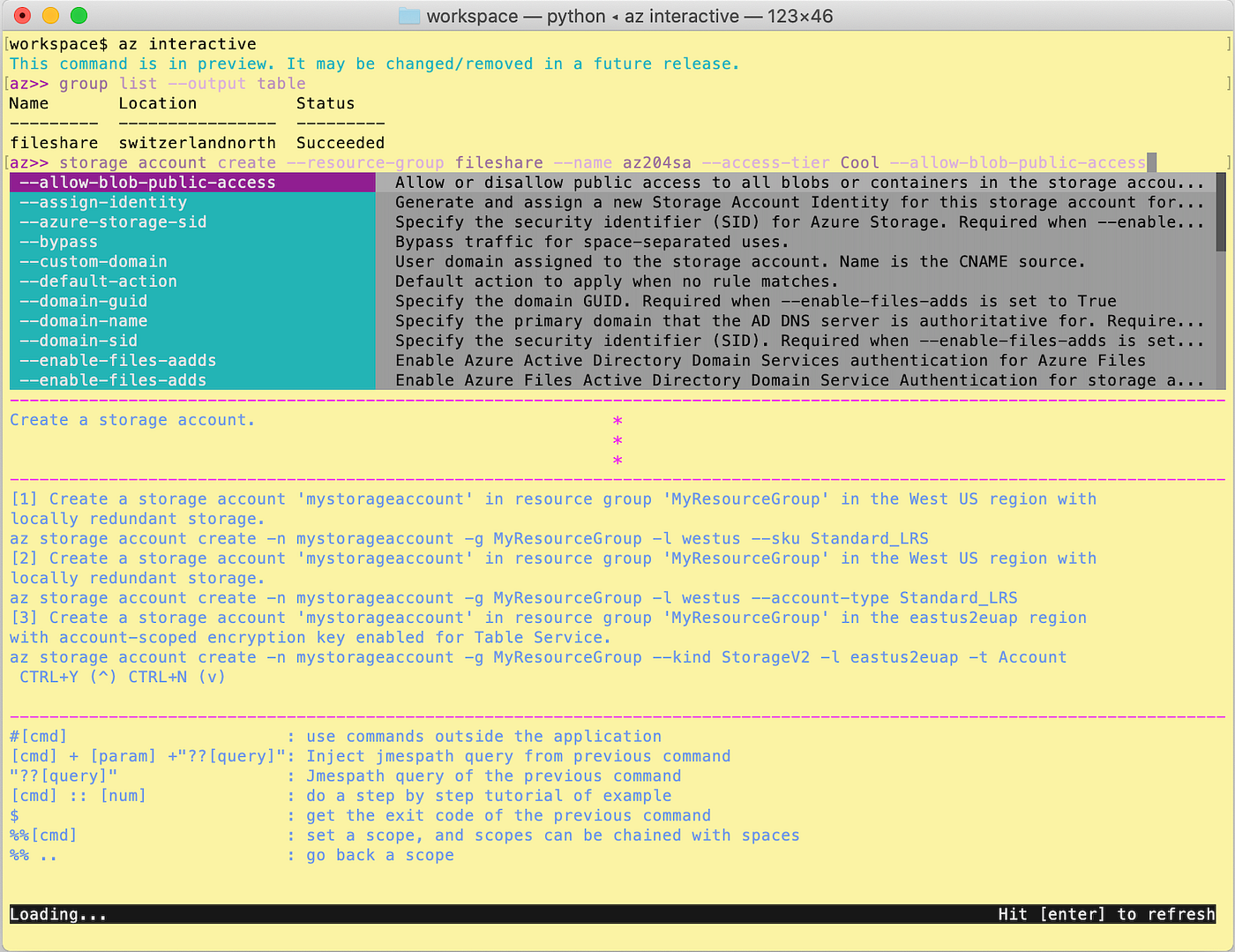Screen dimensions: 1235x952
Task: Click the 'group list --output table' command
Action: (183, 84)
